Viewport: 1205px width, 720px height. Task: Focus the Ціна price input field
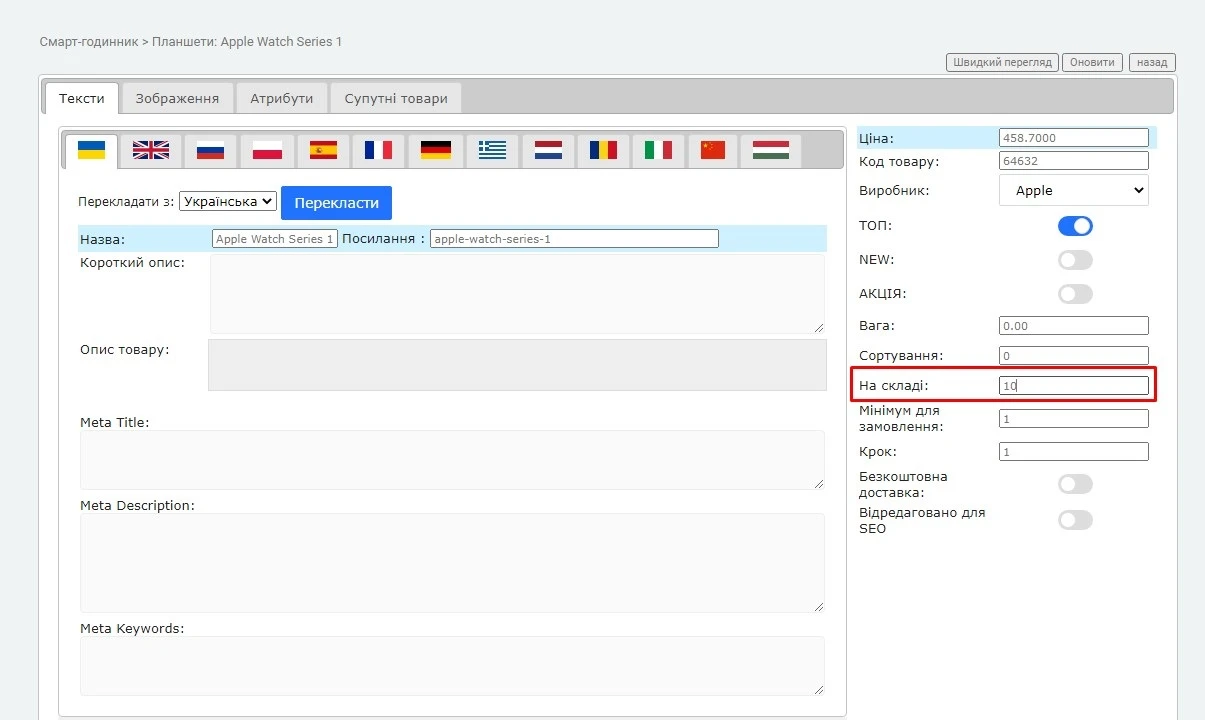click(x=1073, y=138)
